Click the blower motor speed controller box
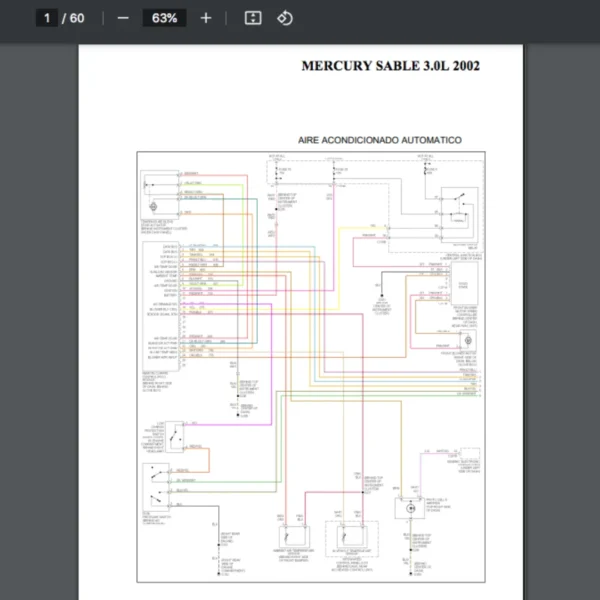The width and height of the screenshot is (600, 600). click(463, 291)
